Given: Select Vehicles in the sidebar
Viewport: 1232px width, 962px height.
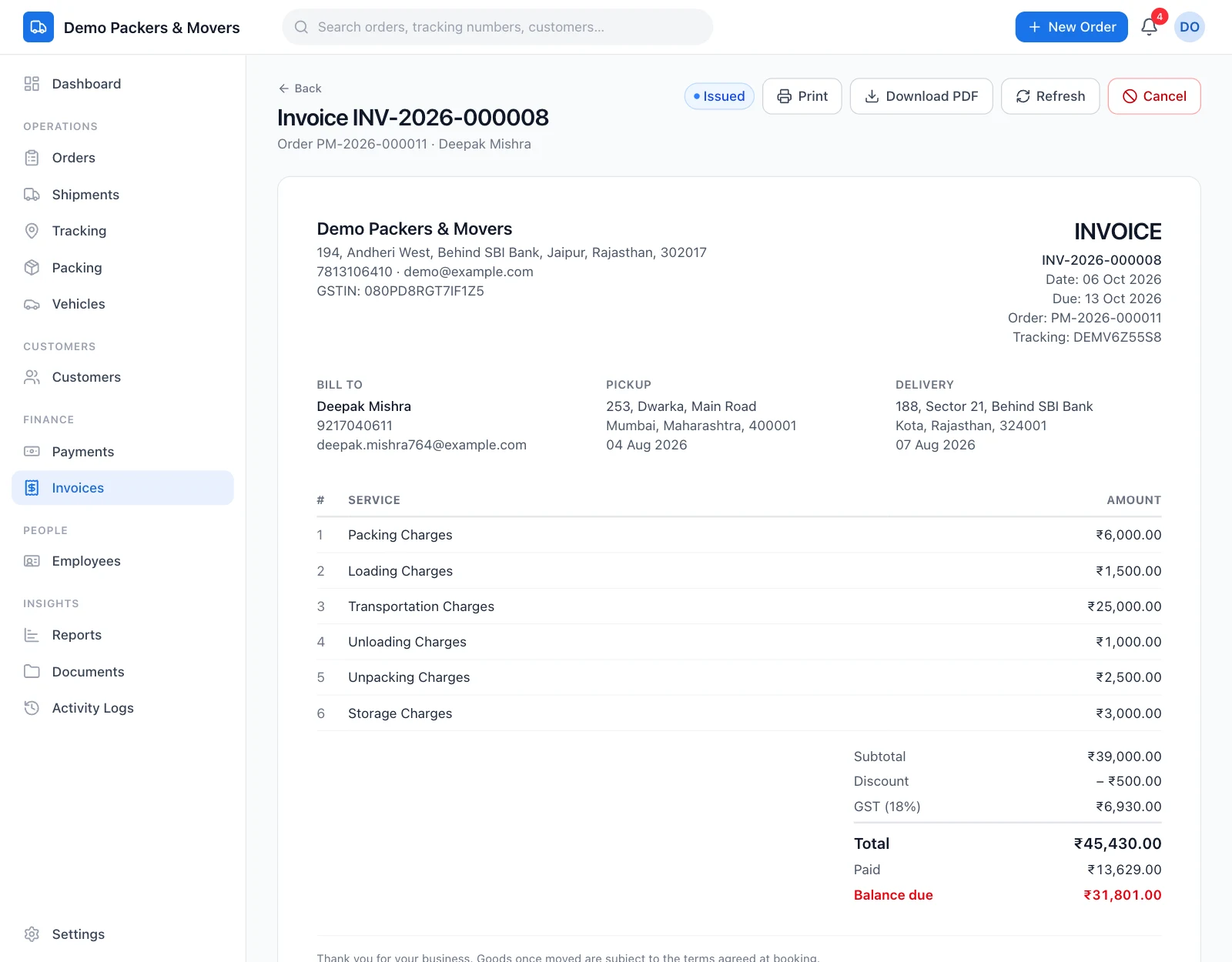Looking at the screenshot, I should coord(122,304).
